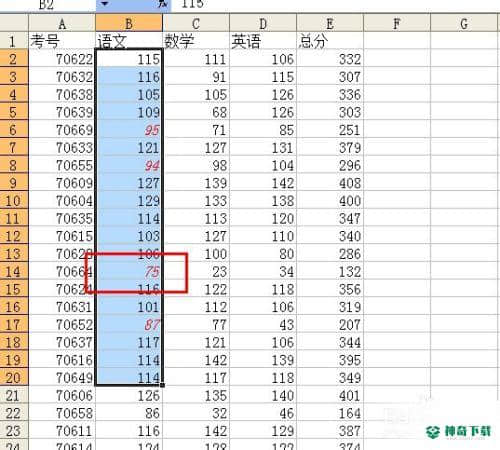Click cell with total 408
Viewport: 500px width, 450px height.
click(x=330, y=183)
